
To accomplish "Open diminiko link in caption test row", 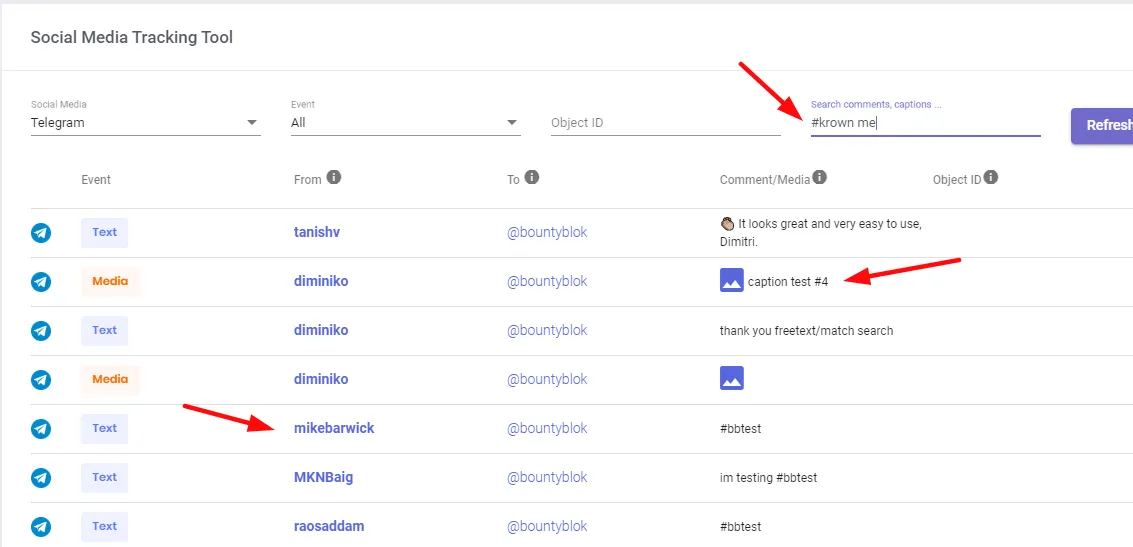I will pos(321,281).
